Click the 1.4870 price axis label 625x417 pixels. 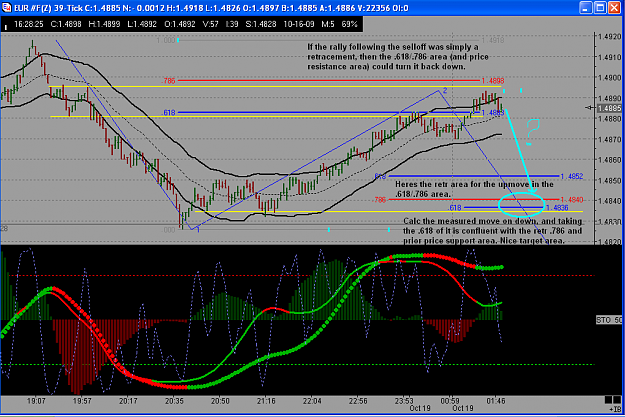point(610,140)
